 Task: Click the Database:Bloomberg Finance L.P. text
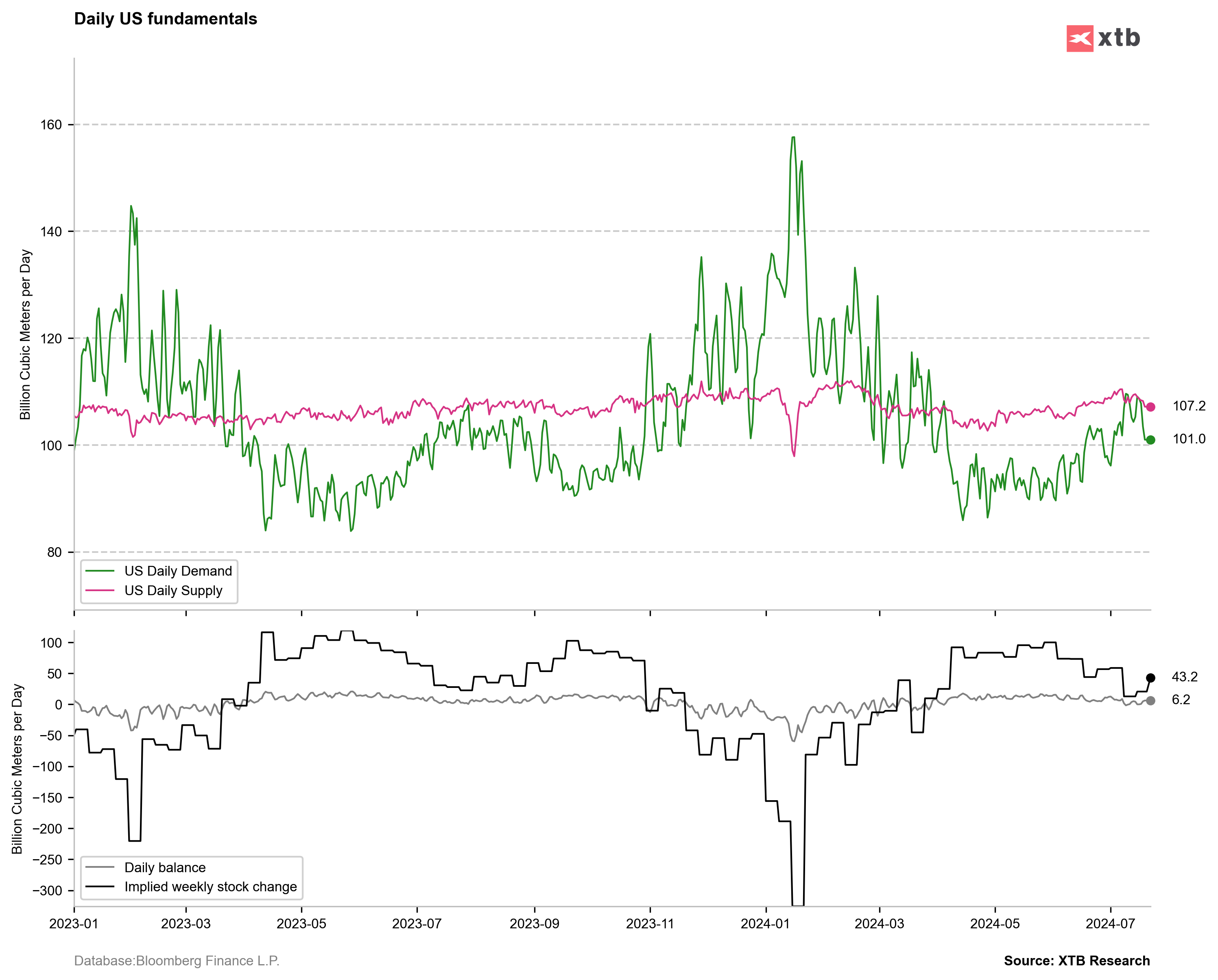click(x=176, y=961)
